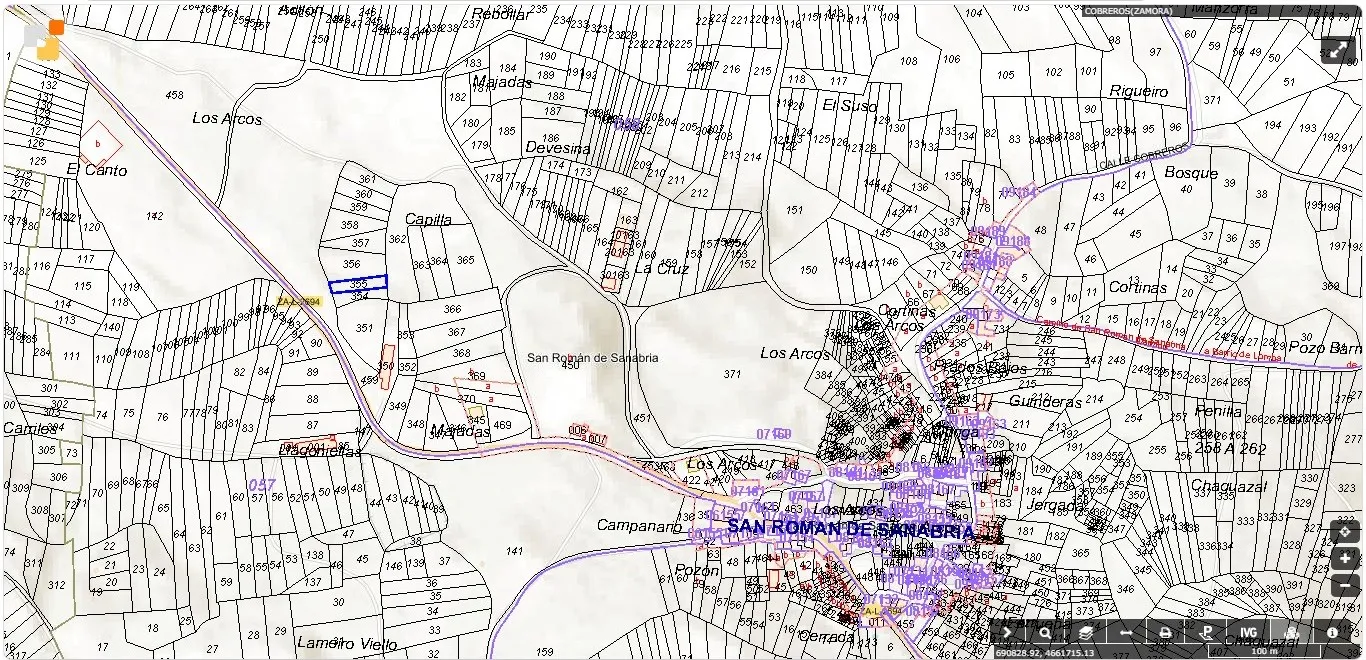Center map with the locate button
Viewport: 1366px width, 660px height.
(x=1345, y=532)
